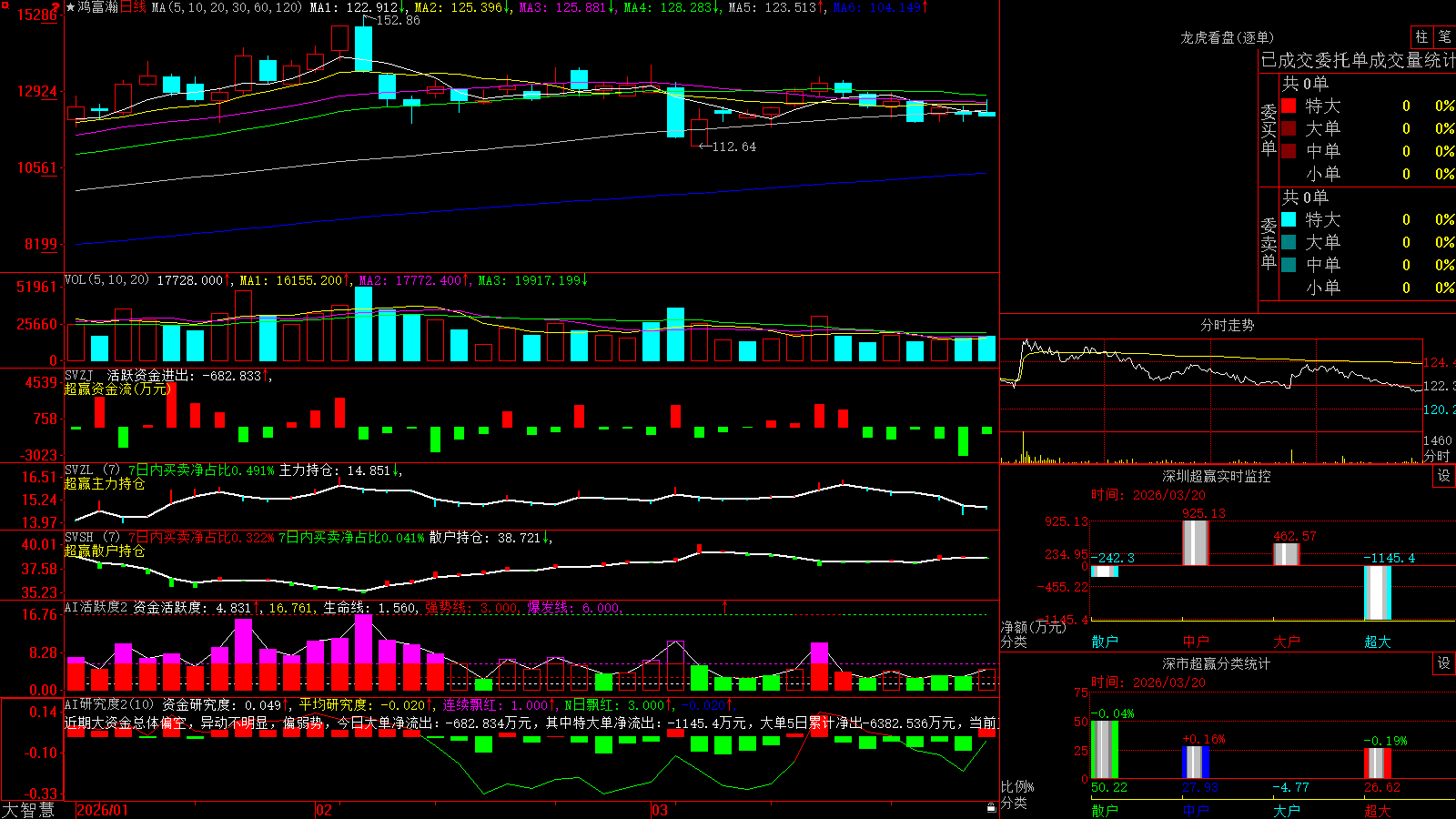The height and width of the screenshot is (819, 1456).
Task: Click the blue 中户 bar at 27.93 percent
Action: tap(1195, 763)
